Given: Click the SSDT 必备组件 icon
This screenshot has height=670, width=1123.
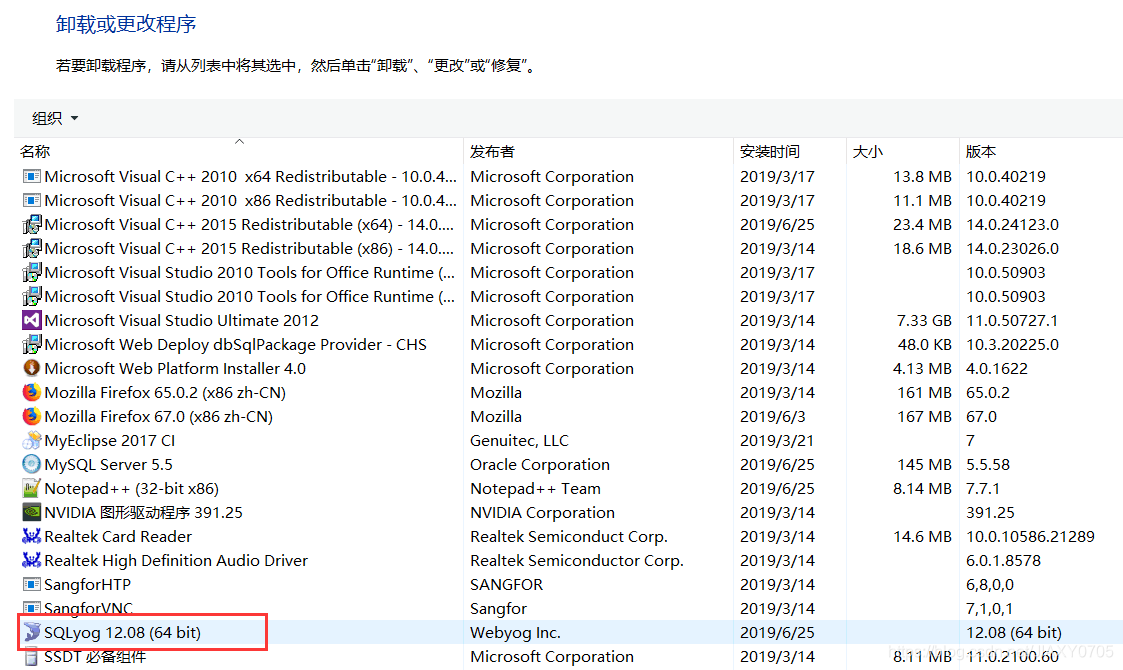Looking at the screenshot, I should click(x=32, y=656).
